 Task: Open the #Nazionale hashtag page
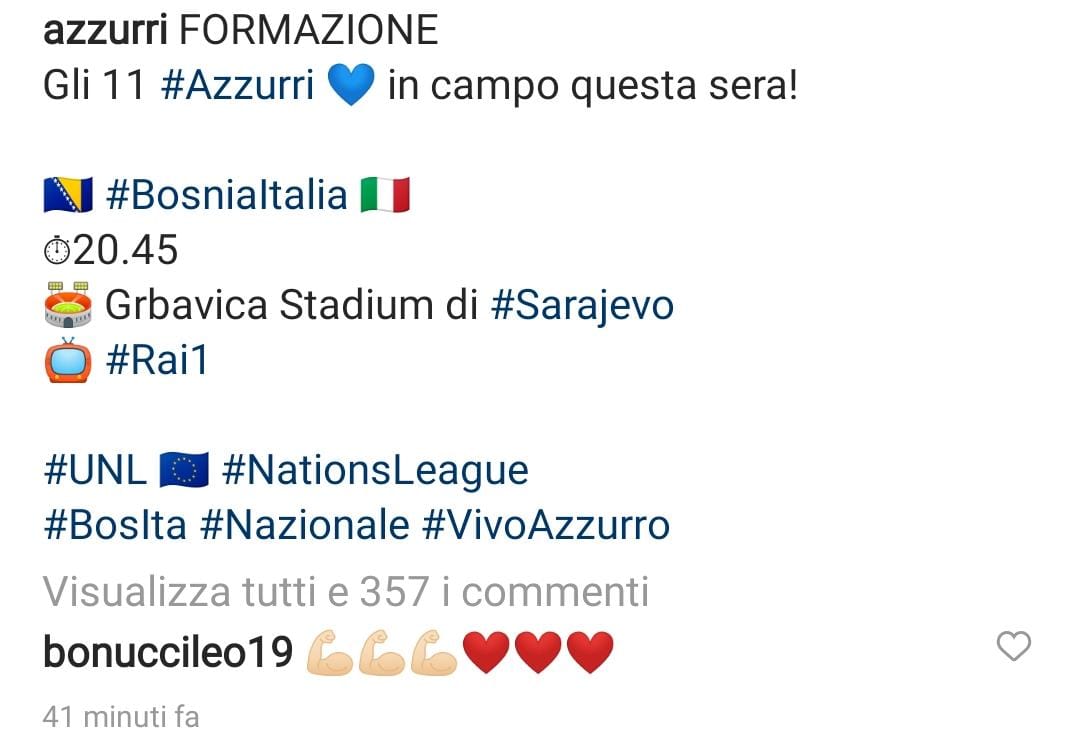click(300, 524)
